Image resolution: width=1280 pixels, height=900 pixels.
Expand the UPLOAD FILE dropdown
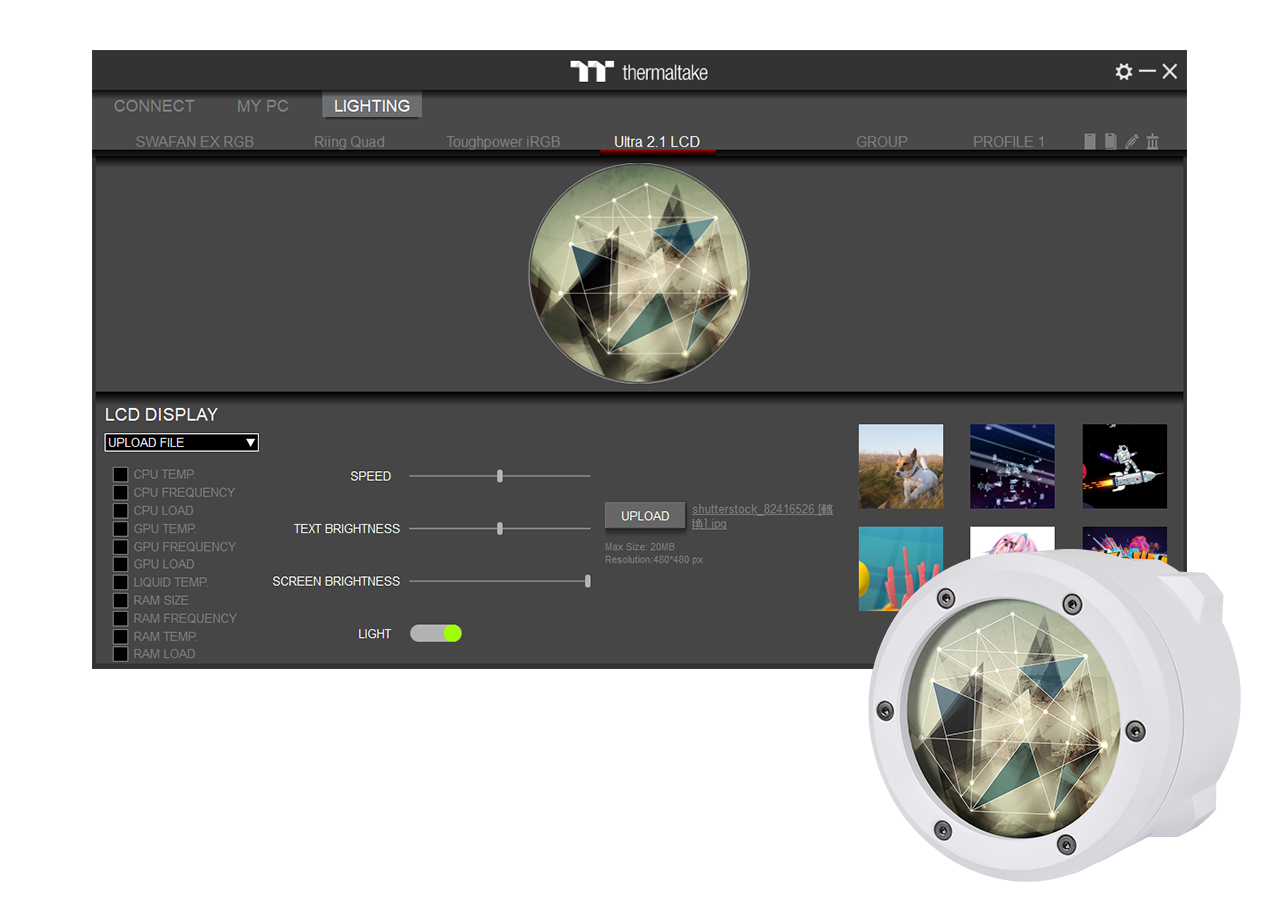click(x=181, y=442)
